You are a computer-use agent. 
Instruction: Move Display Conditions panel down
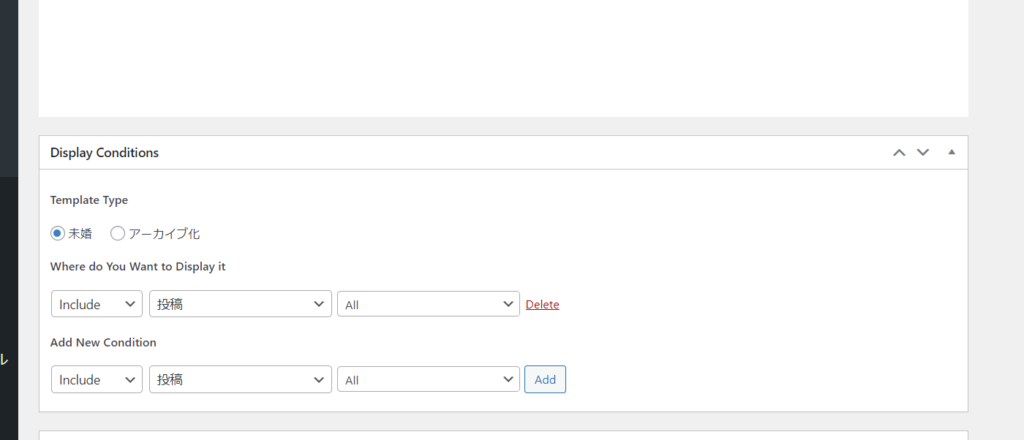923,153
